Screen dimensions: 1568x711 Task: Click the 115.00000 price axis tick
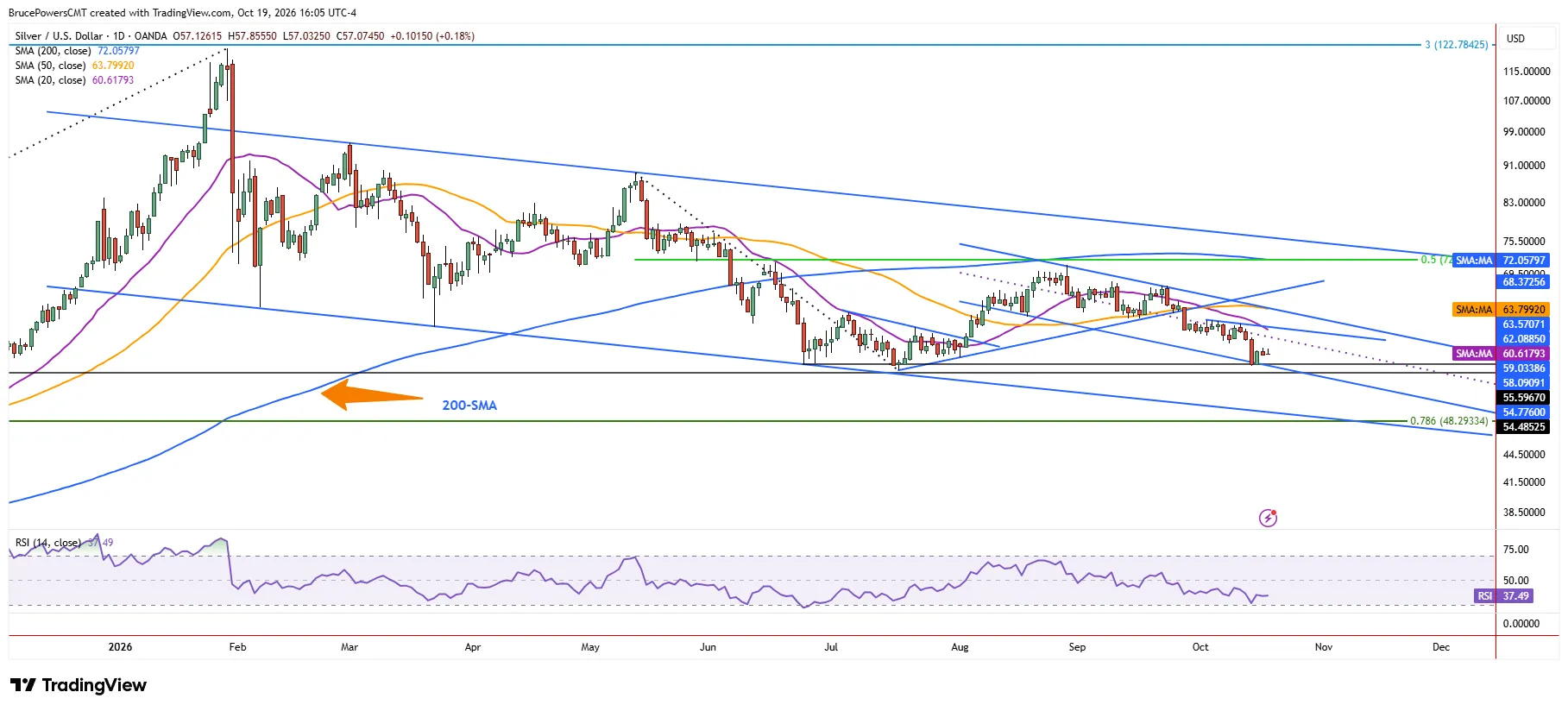coord(1527,72)
